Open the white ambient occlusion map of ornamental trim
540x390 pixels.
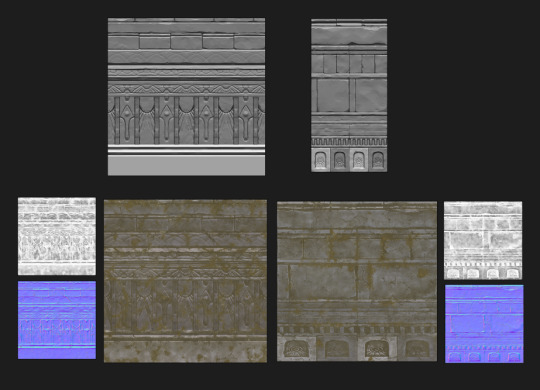(57, 236)
